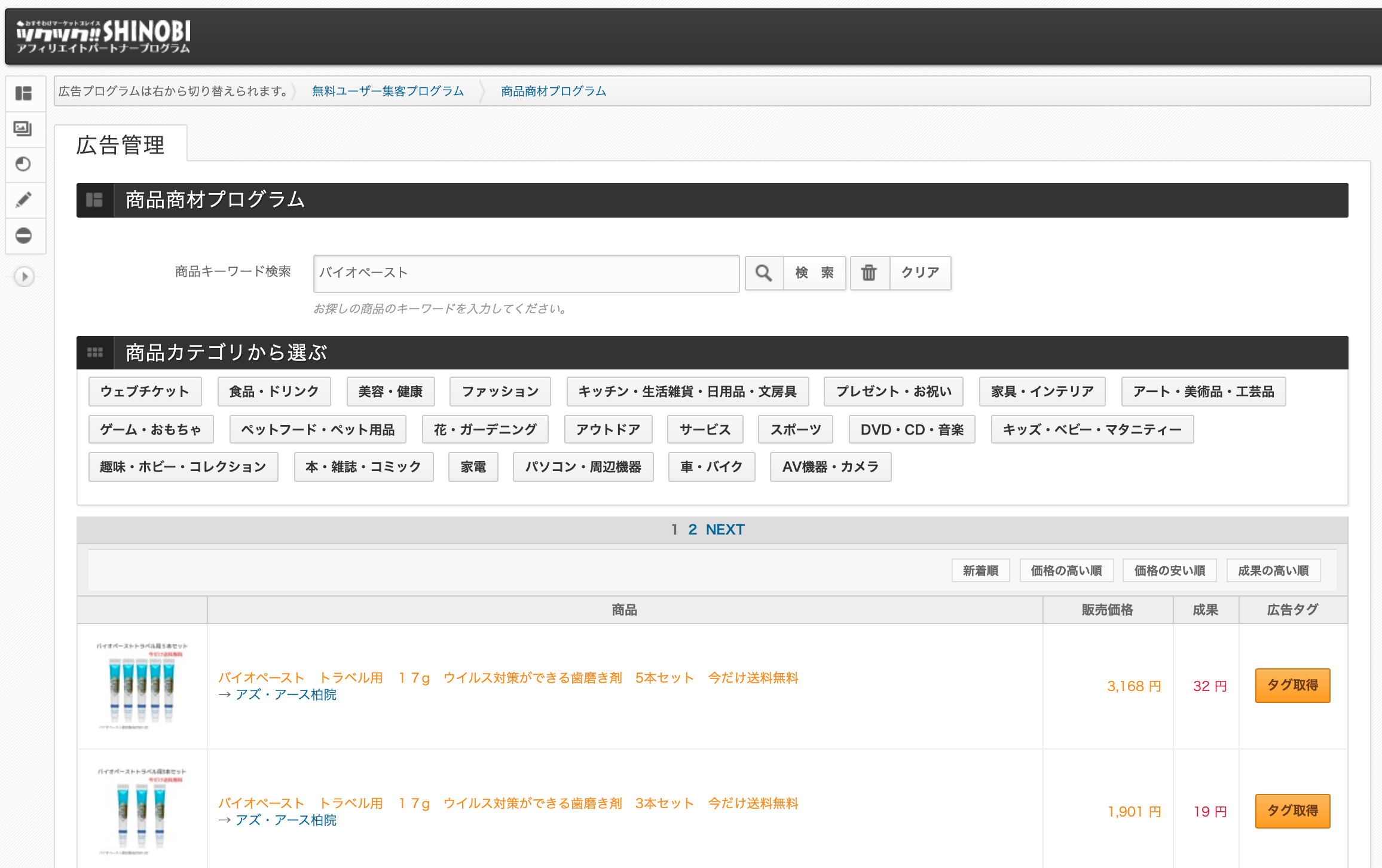Open the image gallery sidebar icon
Screen dimensions: 1382x868
(x=24, y=129)
